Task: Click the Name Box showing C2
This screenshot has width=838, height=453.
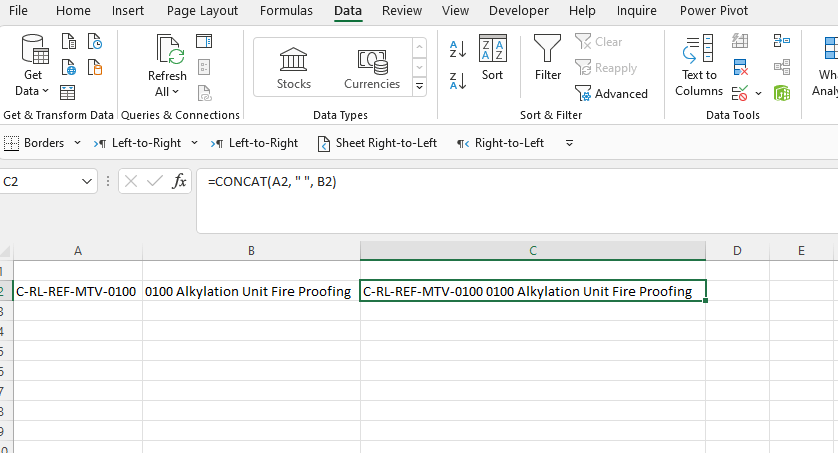Action: point(40,182)
